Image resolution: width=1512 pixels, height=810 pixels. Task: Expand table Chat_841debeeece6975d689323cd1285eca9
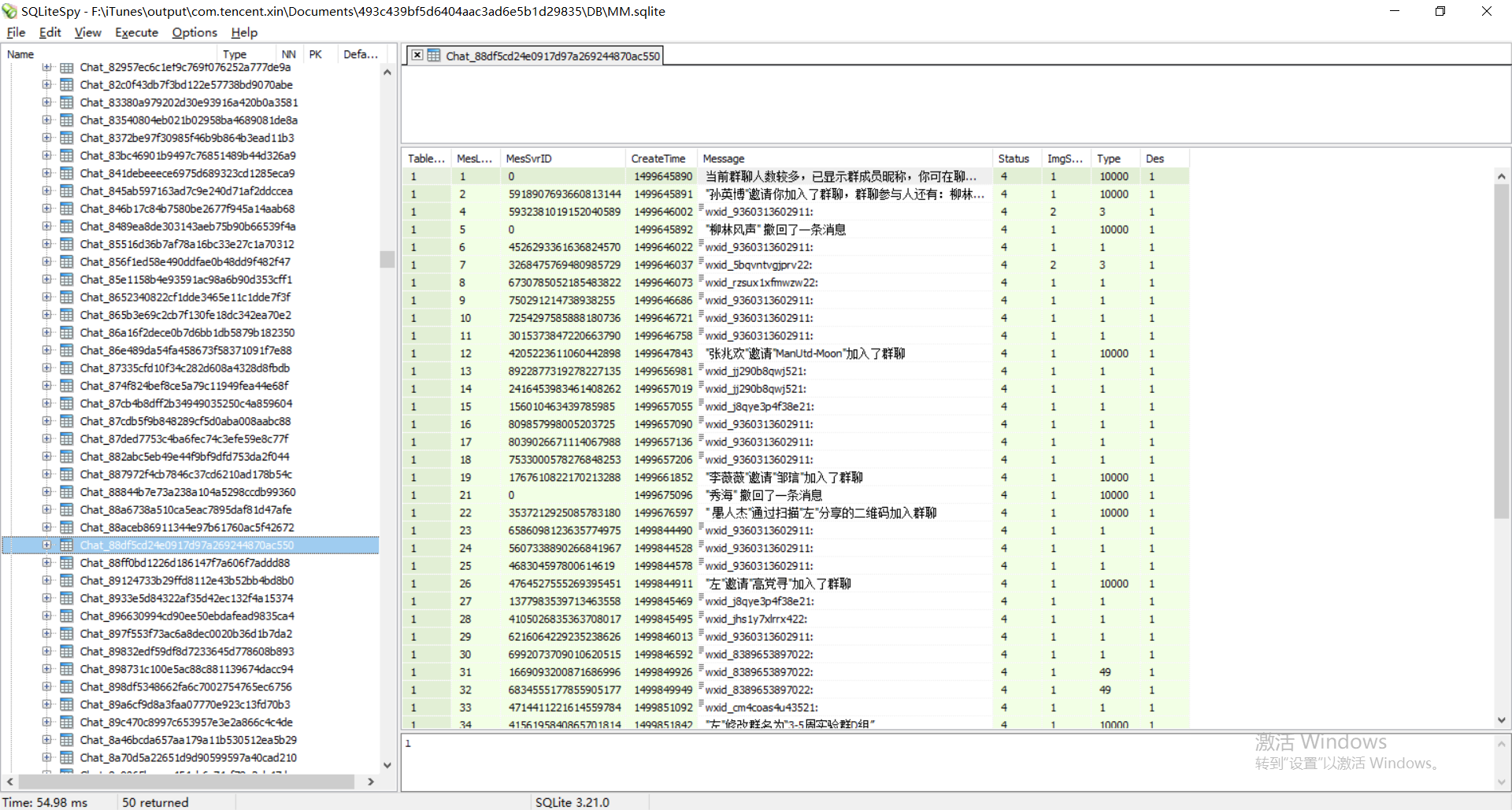[x=47, y=173]
